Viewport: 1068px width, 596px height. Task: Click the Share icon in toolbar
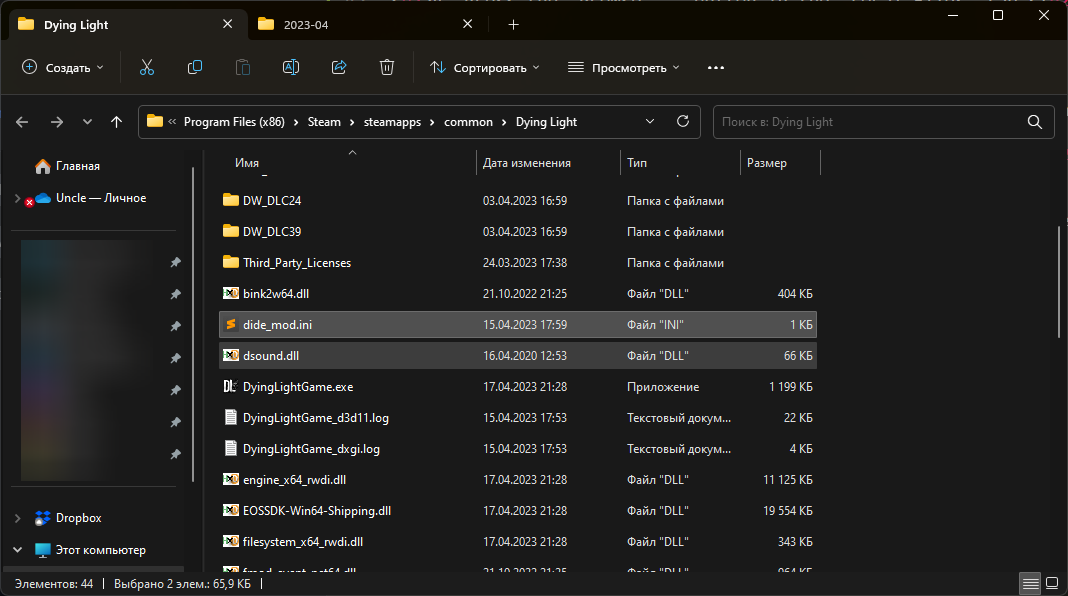(339, 67)
